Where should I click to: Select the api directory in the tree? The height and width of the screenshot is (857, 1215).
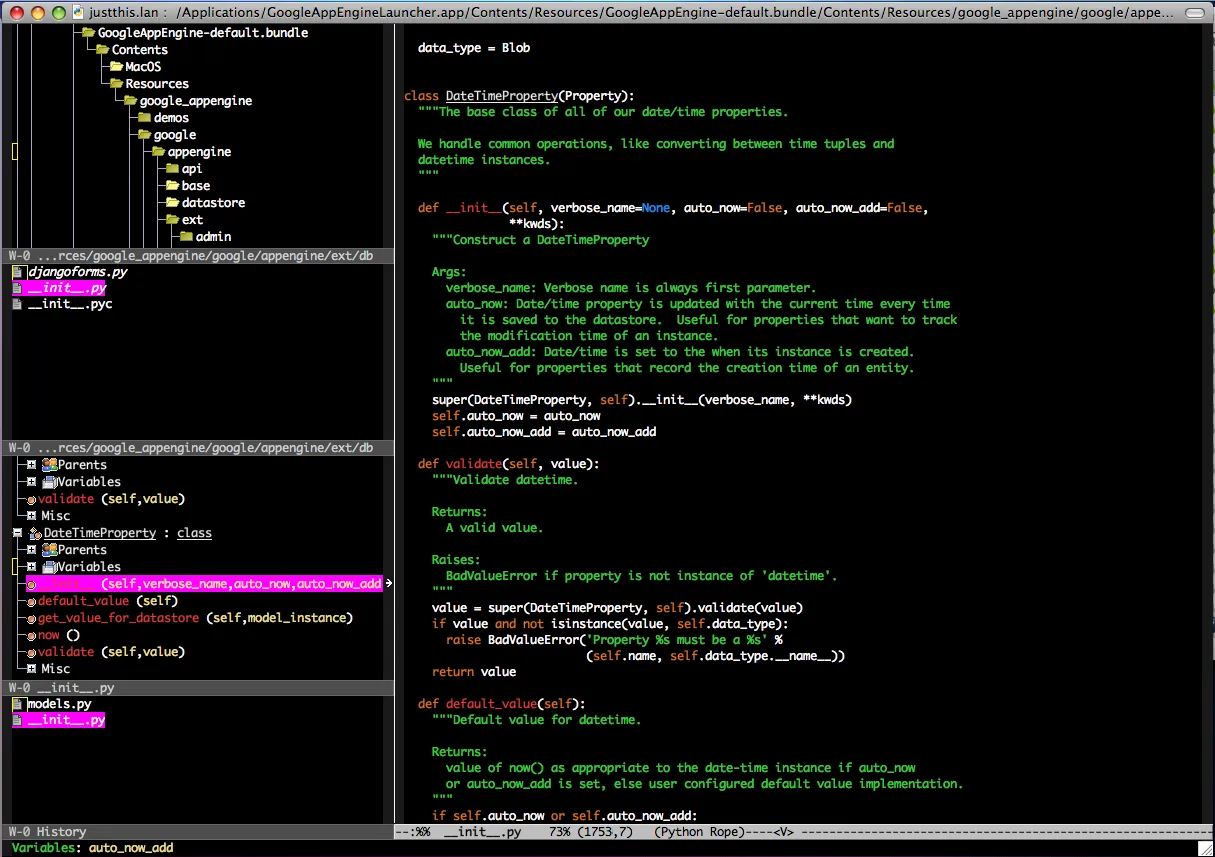click(191, 169)
